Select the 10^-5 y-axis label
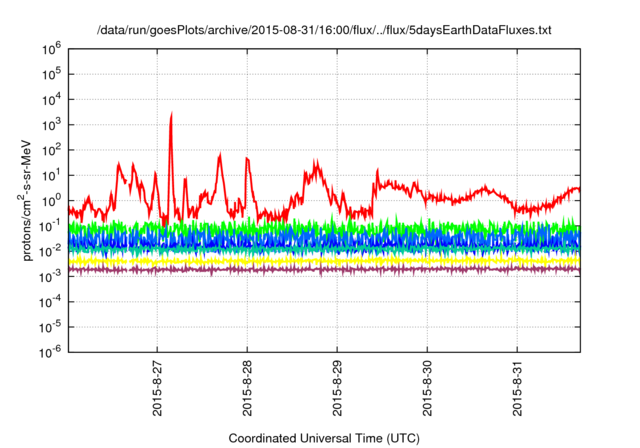Image resolution: width=640 pixels, height=448 pixels. point(50,328)
